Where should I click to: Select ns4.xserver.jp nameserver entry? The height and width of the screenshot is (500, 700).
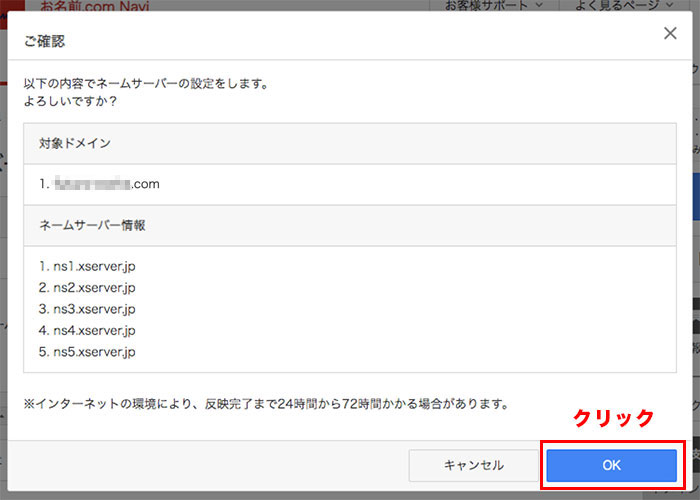tap(87, 331)
